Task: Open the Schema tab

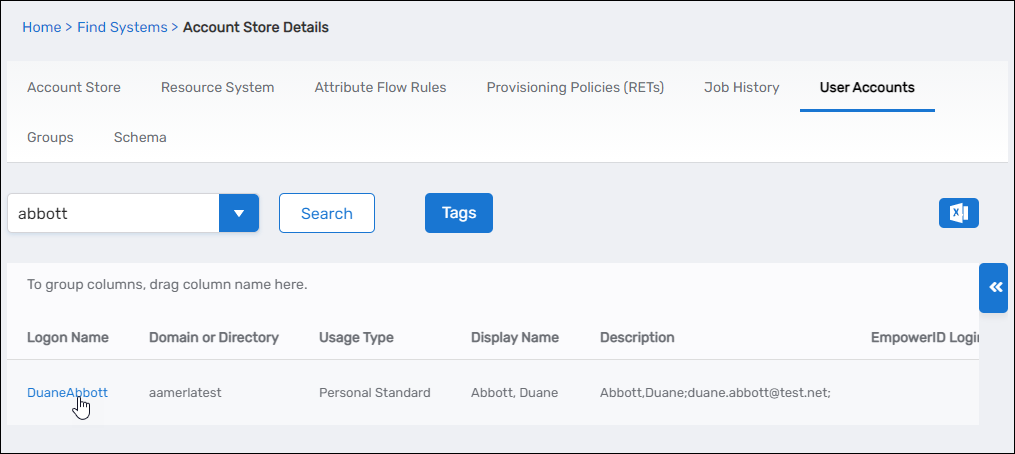Action: coord(140,137)
